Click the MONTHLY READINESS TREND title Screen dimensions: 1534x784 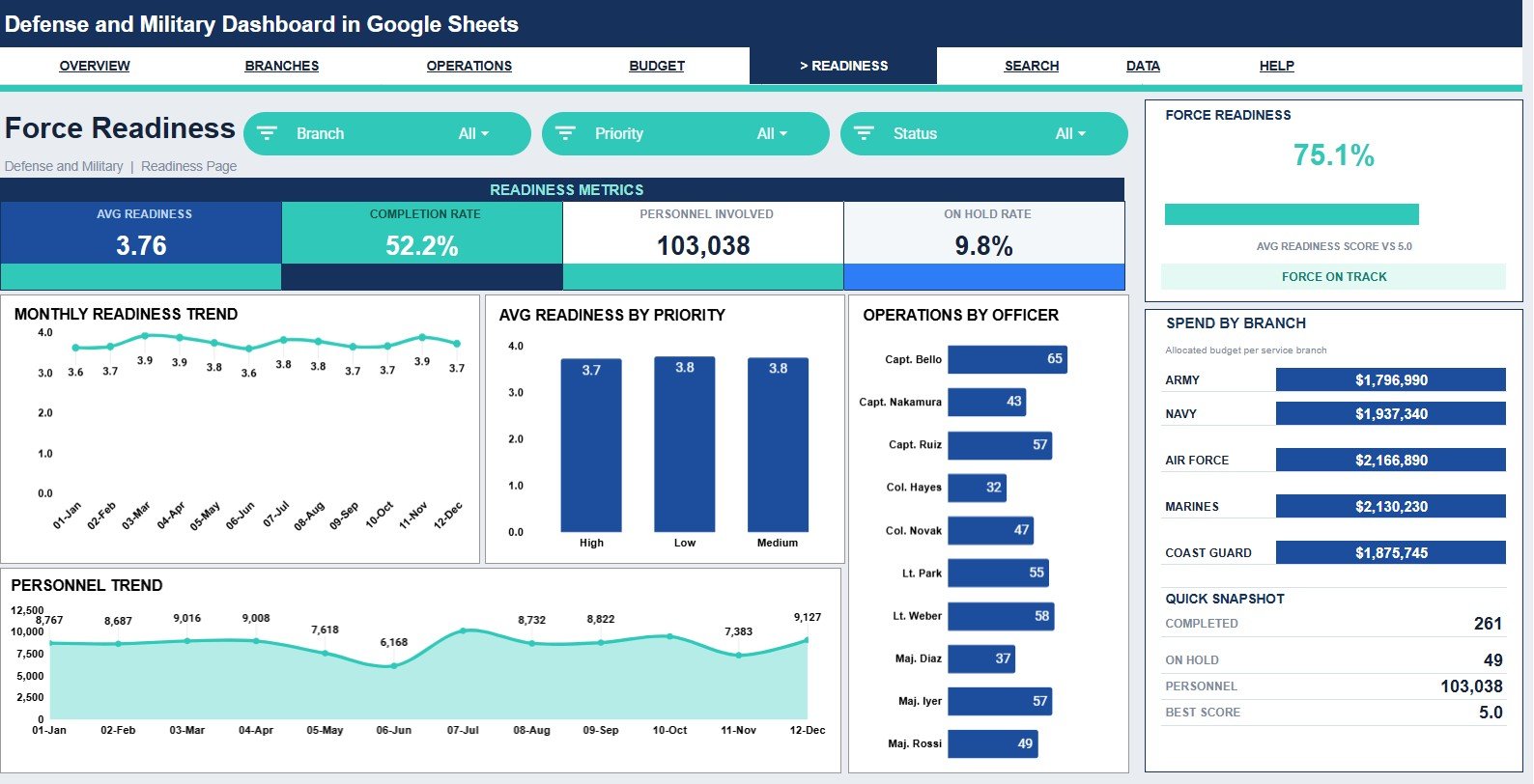pos(126,314)
